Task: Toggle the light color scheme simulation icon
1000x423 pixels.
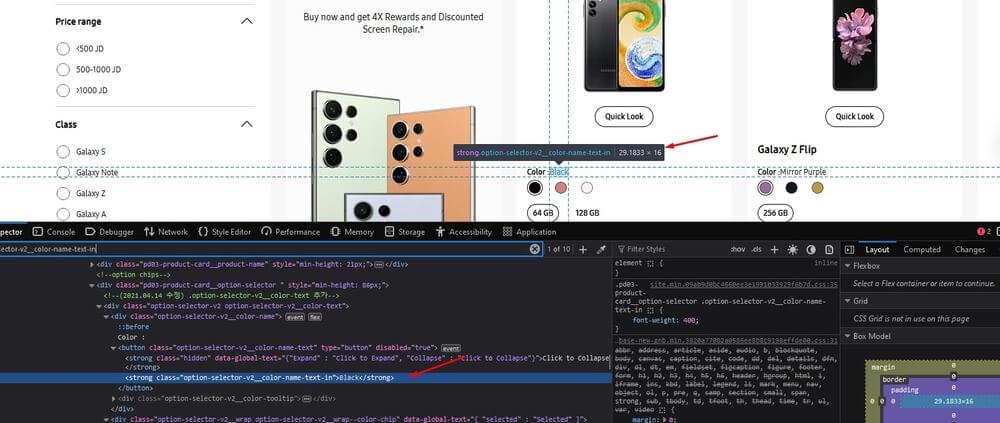Action: pyautogui.click(x=793, y=249)
